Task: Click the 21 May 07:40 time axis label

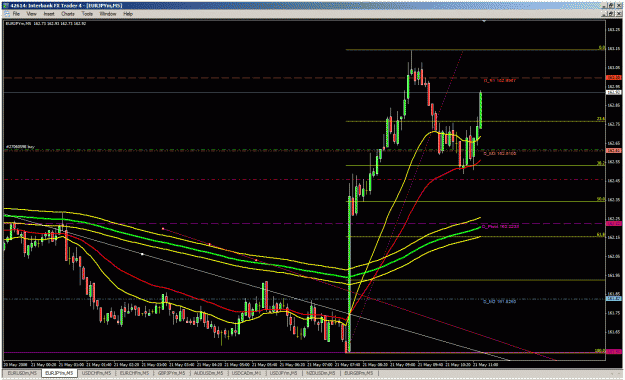Action: click(x=347, y=364)
